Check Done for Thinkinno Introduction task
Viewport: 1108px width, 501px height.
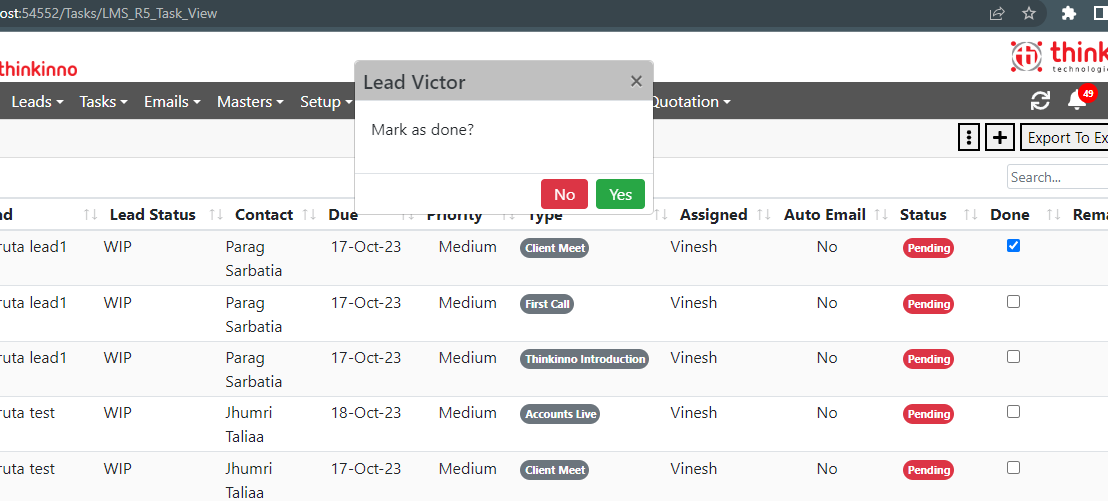tap(1013, 357)
